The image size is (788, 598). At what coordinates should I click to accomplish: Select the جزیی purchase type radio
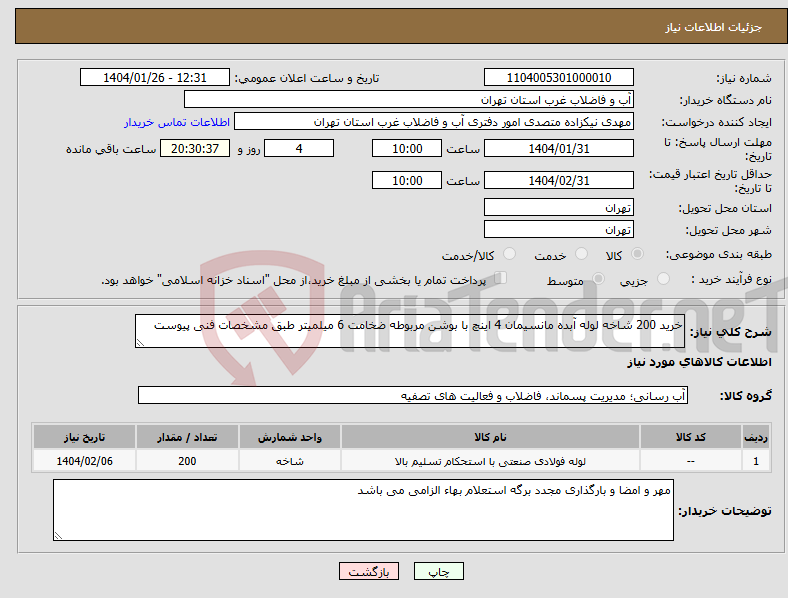tap(663, 278)
